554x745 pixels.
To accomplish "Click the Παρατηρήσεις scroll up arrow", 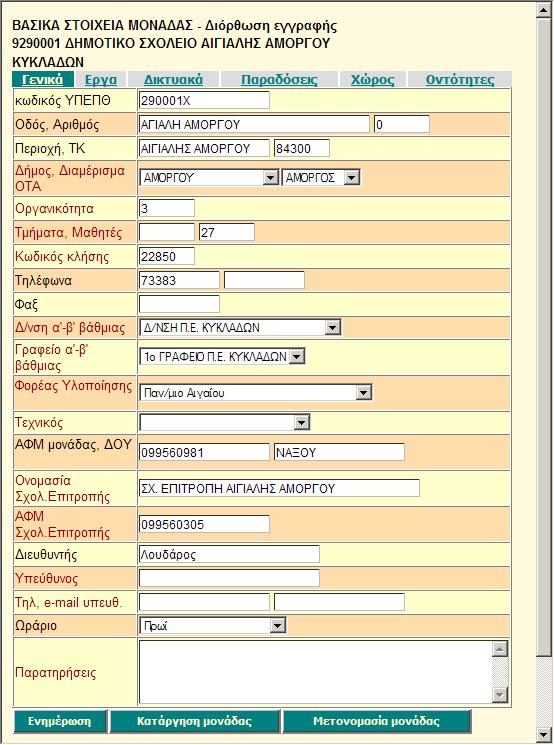I will pyautogui.click(x=500, y=649).
